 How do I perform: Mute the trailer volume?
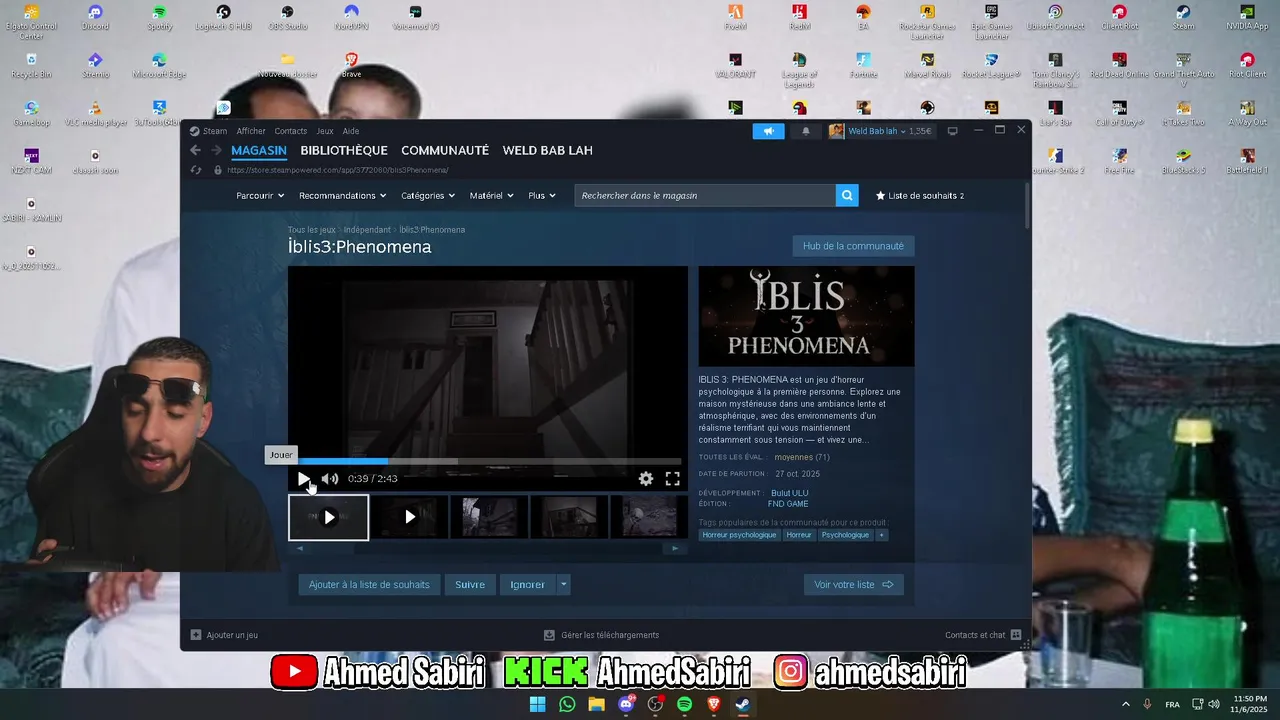point(329,479)
